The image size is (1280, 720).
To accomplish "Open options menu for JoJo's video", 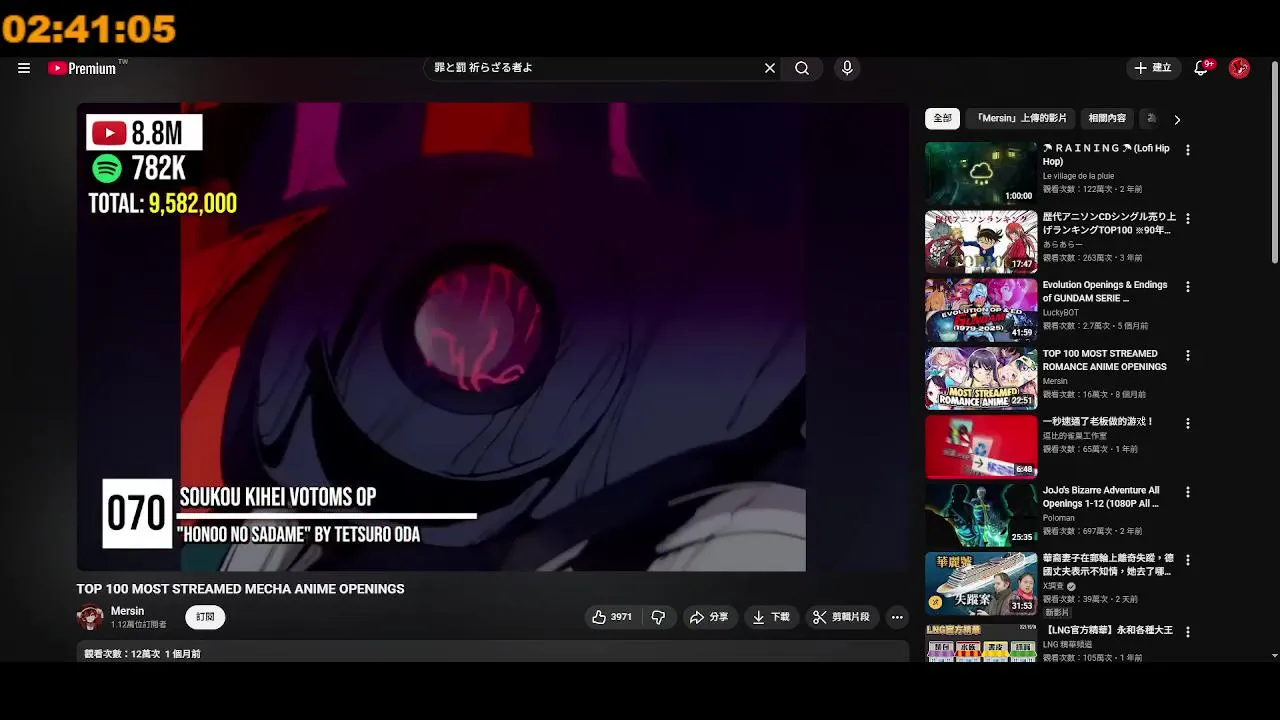I will pyautogui.click(x=1188, y=492).
